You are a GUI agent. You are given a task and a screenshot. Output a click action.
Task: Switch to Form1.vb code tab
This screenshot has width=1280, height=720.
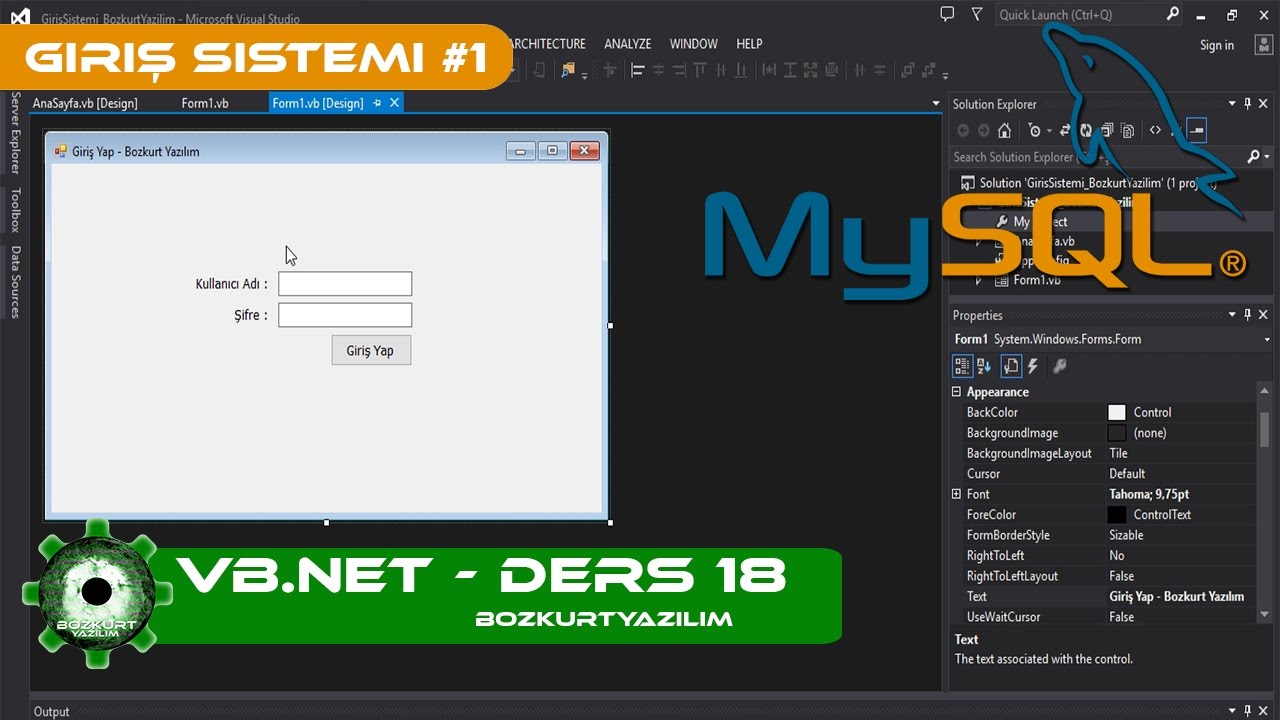pyautogui.click(x=205, y=103)
